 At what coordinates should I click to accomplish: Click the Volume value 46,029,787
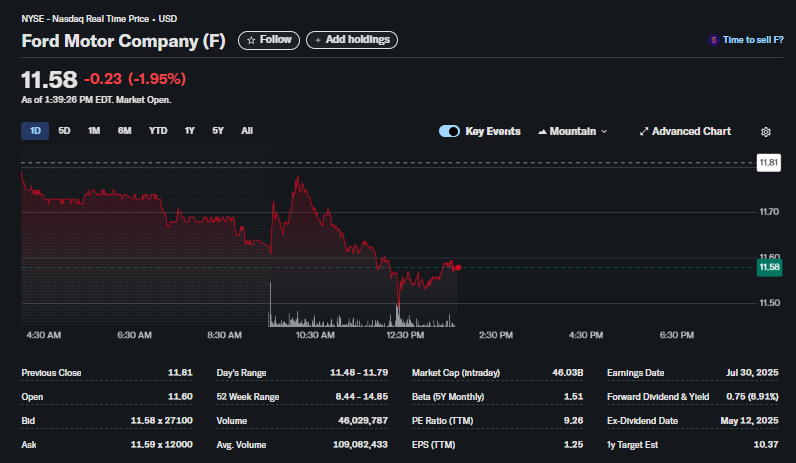[x=363, y=420]
